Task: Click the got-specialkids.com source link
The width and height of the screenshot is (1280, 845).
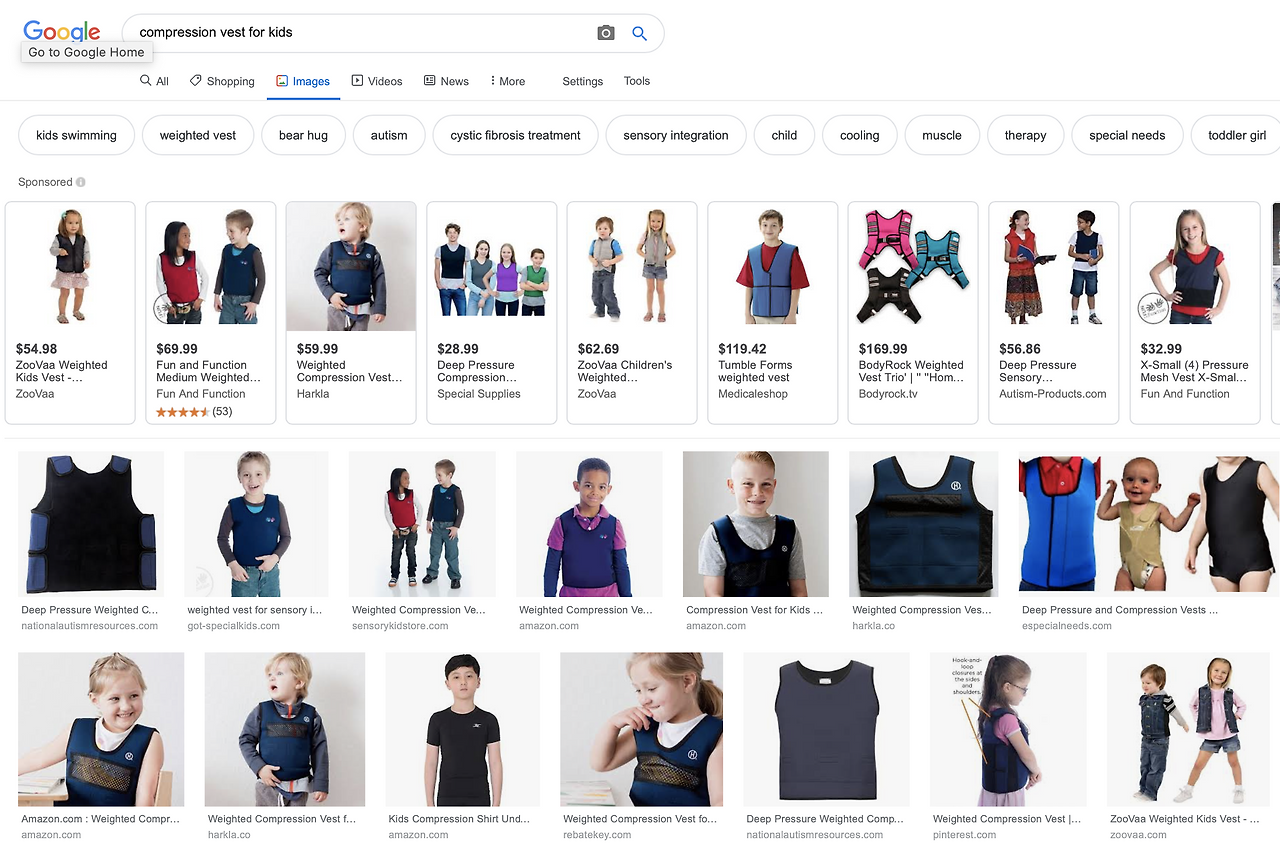Action: [x=233, y=626]
